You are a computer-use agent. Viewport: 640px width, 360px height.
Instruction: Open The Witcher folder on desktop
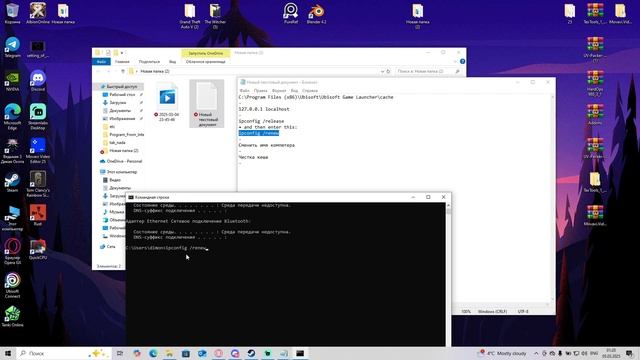click(x=215, y=16)
